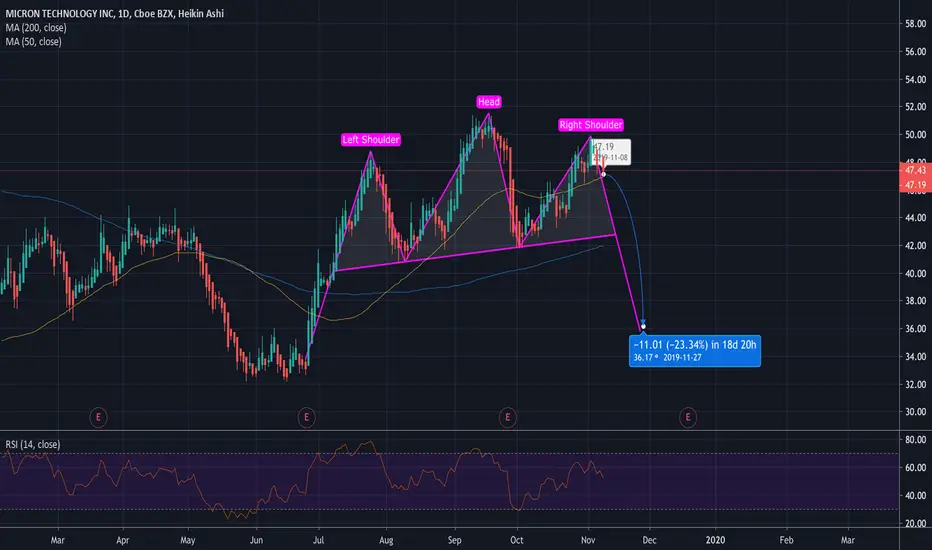The image size is (932, 550).
Task: Click the MICRON TECHNOLOGY INC chart title
Action: pyautogui.click(x=115, y=14)
